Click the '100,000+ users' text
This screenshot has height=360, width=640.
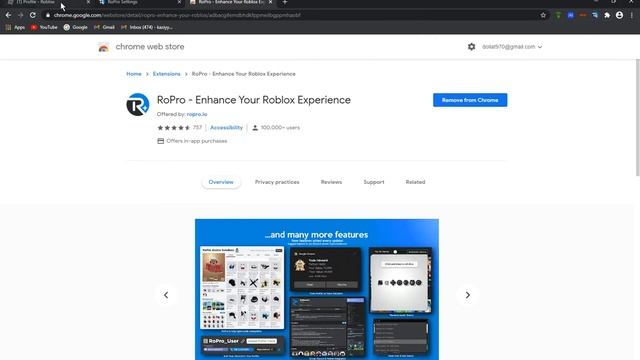click(280, 128)
